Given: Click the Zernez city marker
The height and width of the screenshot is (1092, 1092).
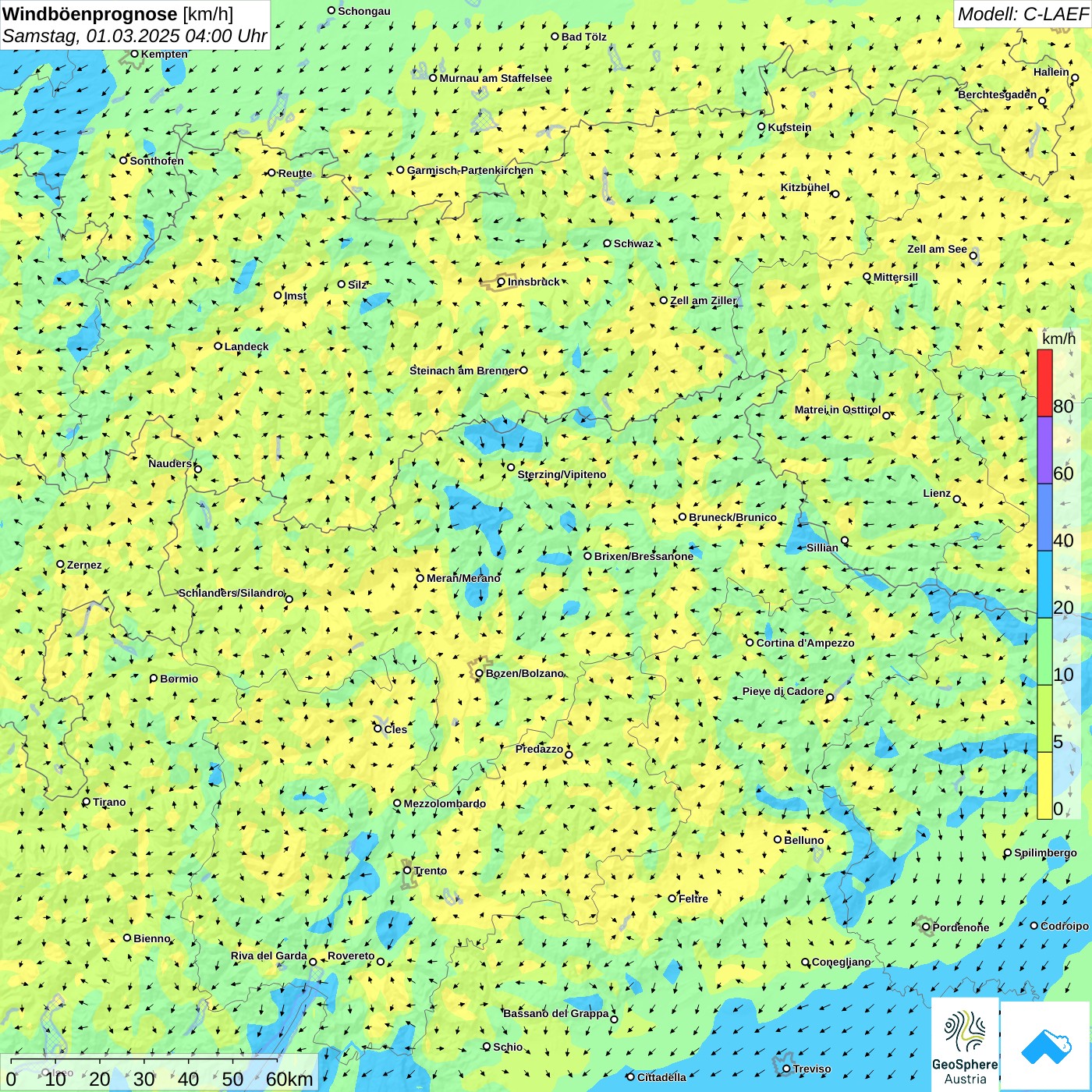Looking at the screenshot, I should (60, 564).
